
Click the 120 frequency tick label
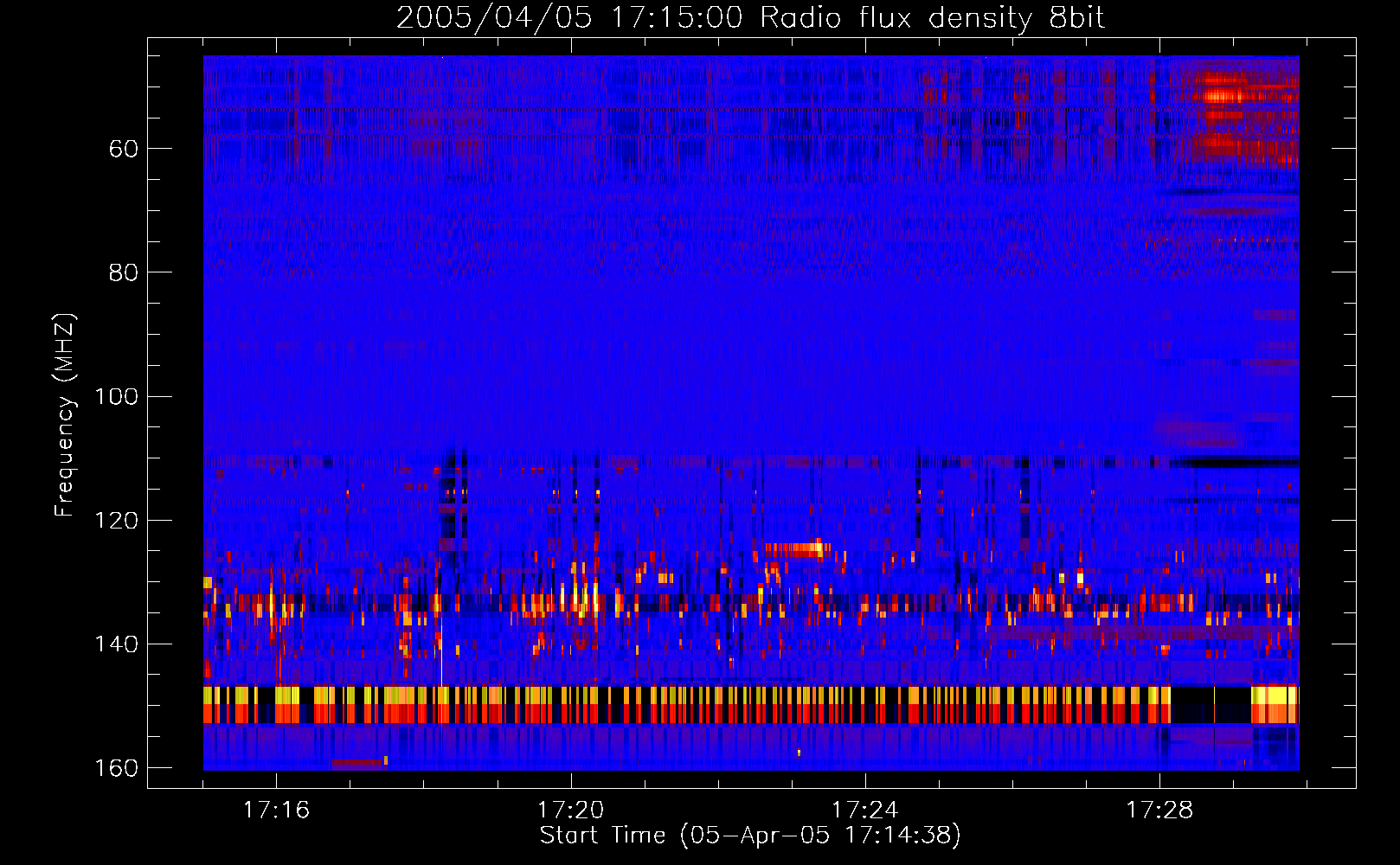click(116, 521)
